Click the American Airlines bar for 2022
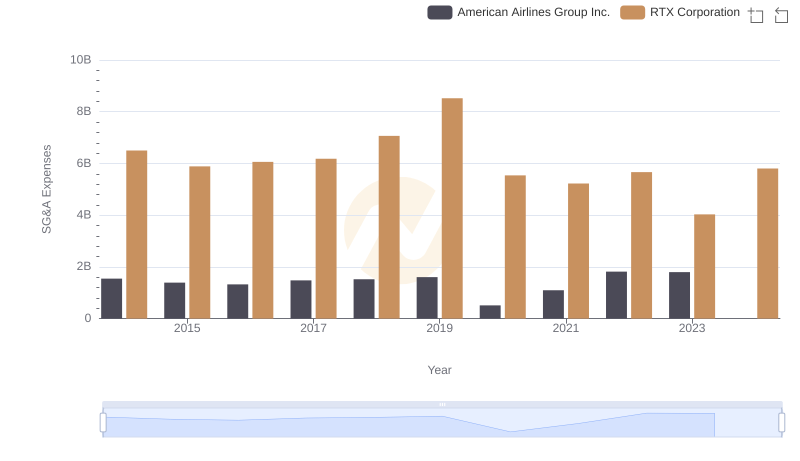Screen dimensions: 800x461 pyautogui.click(x=616, y=295)
